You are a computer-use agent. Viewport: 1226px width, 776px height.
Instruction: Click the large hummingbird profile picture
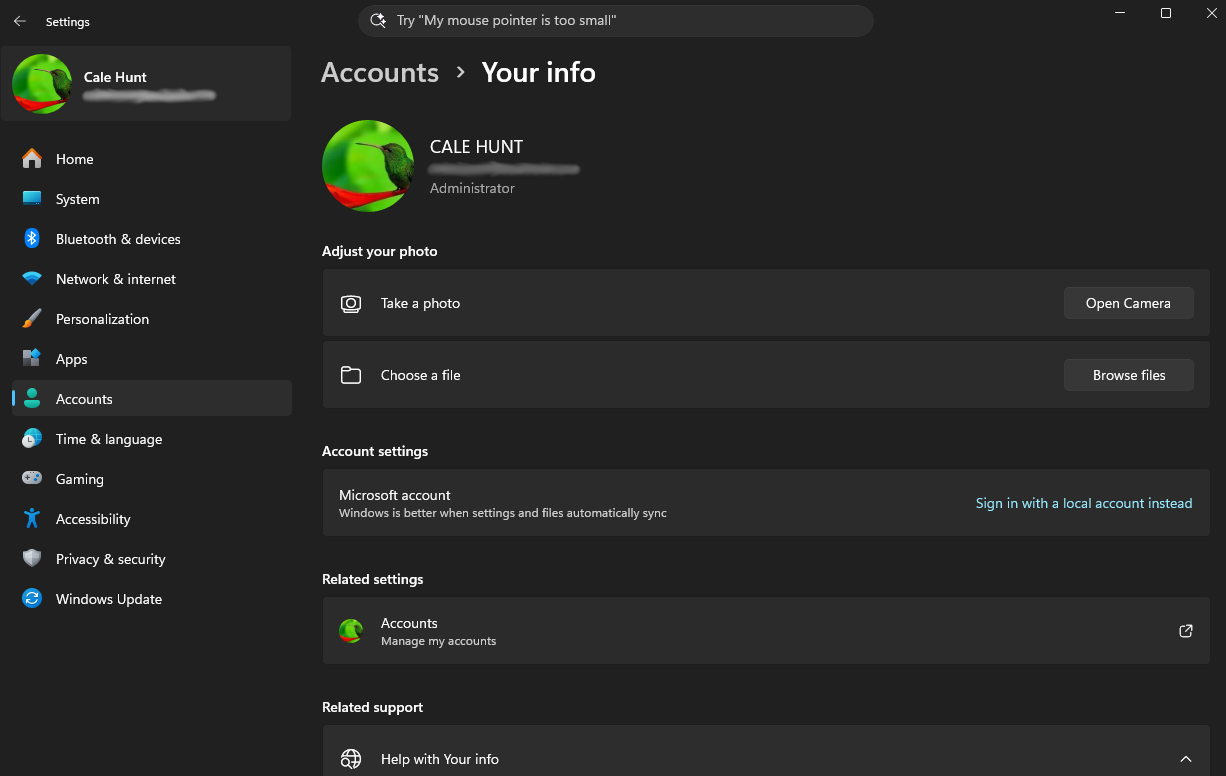(368, 166)
